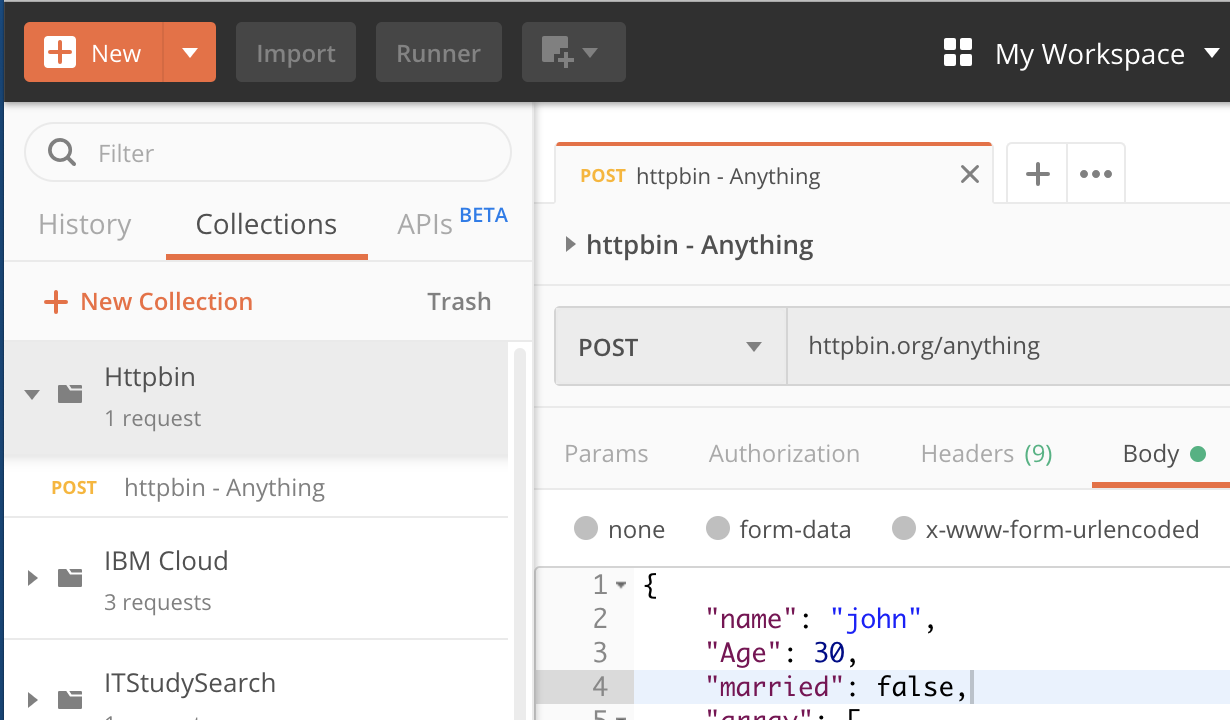Focus the Filter input field
Image resolution: width=1230 pixels, height=720 pixels.
pos(268,153)
